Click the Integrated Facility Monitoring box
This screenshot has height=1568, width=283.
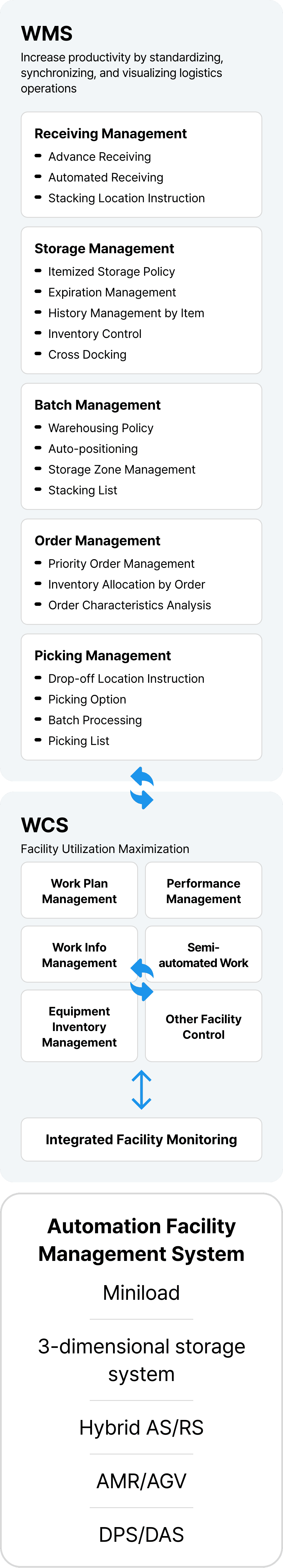pyautogui.click(x=141, y=1139)
